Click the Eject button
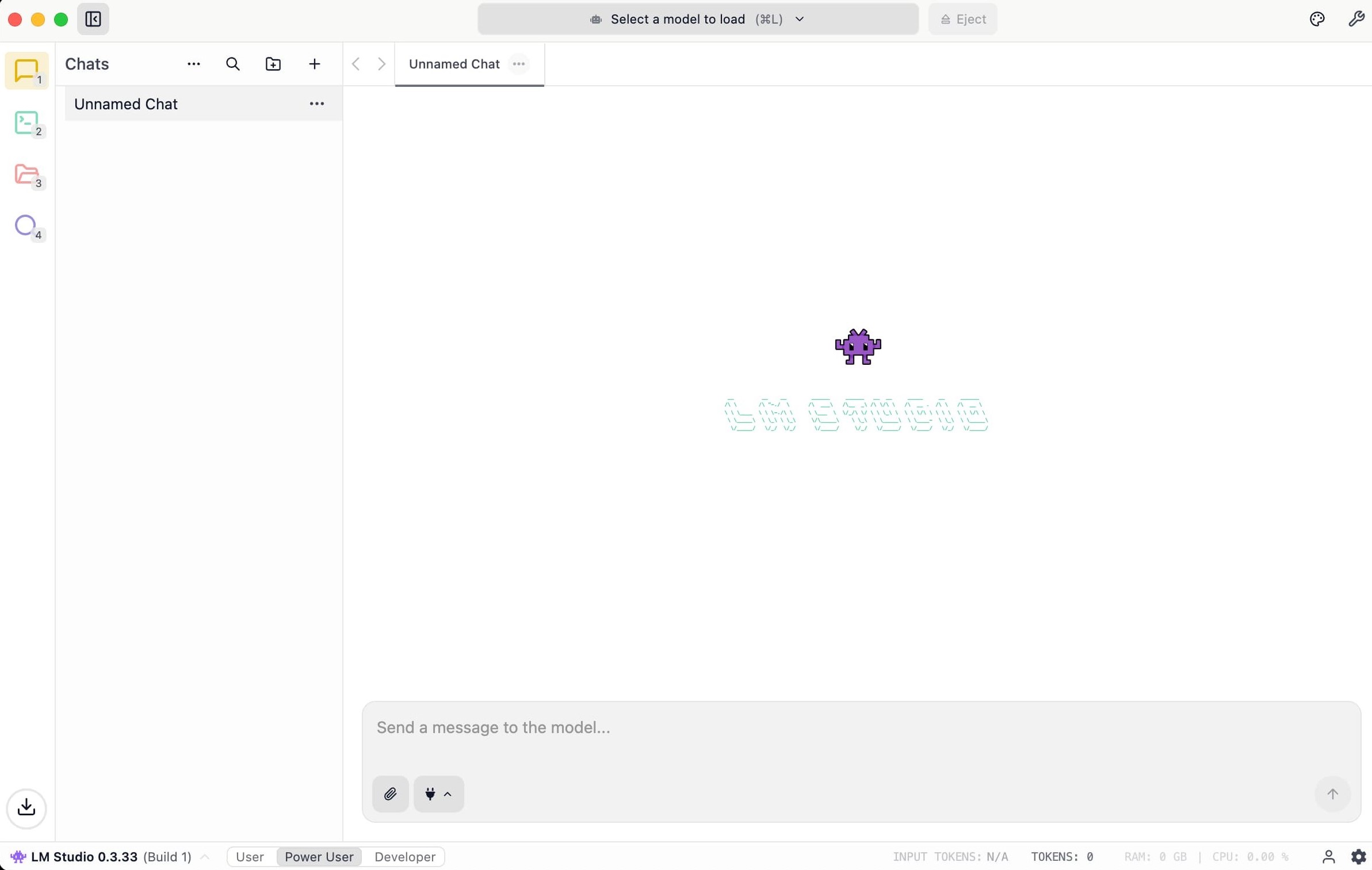 [962, 19]
